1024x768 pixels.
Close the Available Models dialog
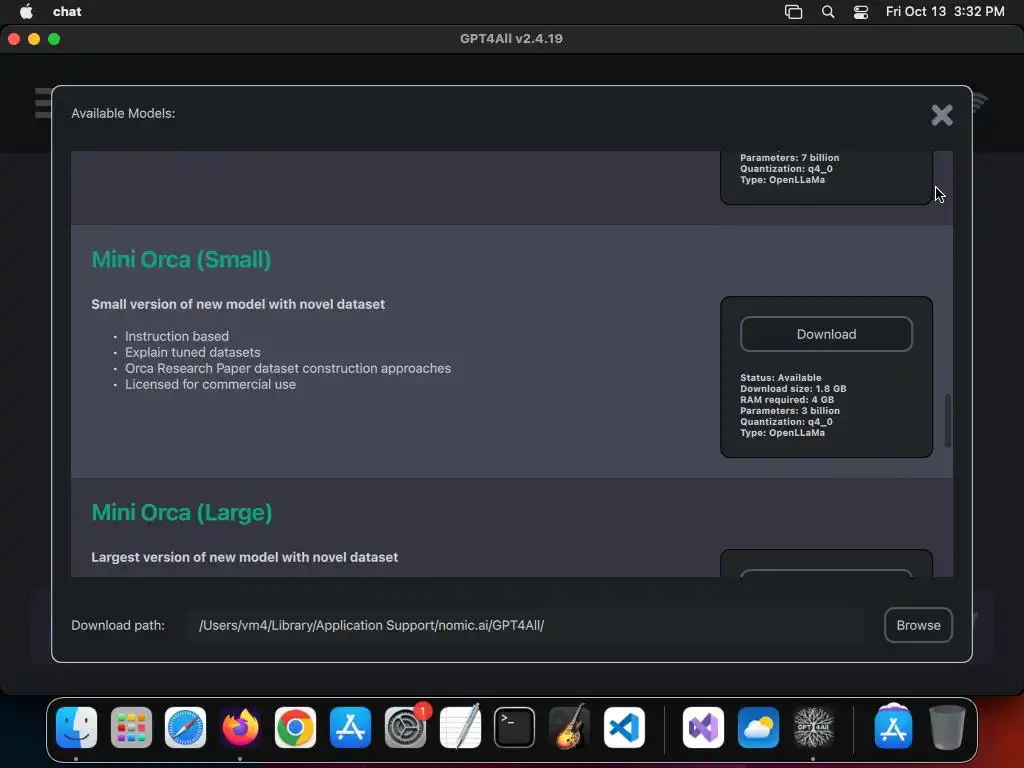pyautogui.click(x=942, y=115)
